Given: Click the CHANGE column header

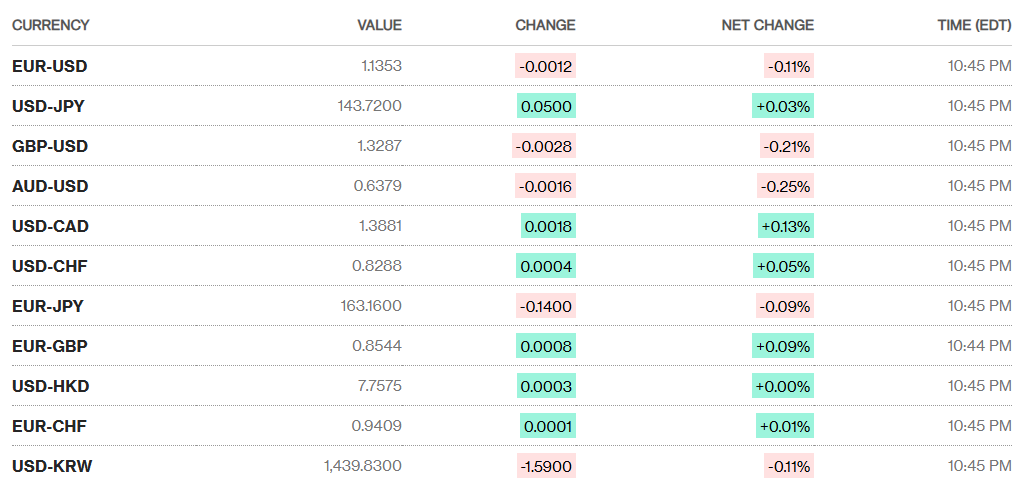Looking at the screenshot, I should coord(545,25).
